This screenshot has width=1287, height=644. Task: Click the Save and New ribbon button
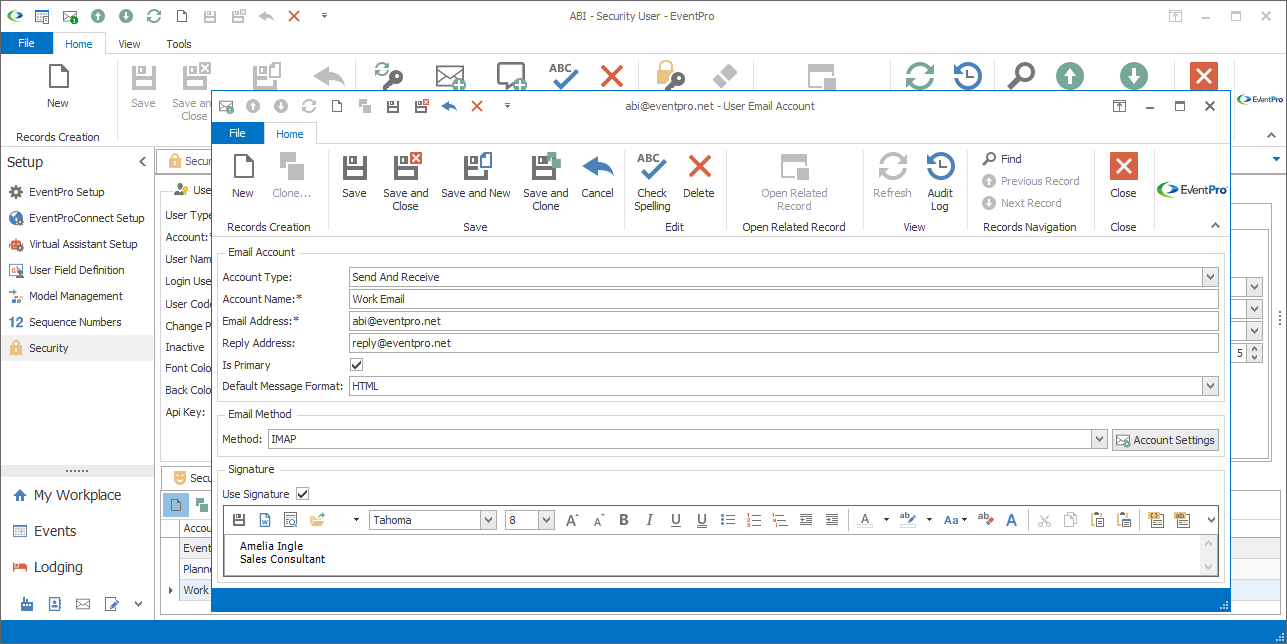tap(476, 175)
